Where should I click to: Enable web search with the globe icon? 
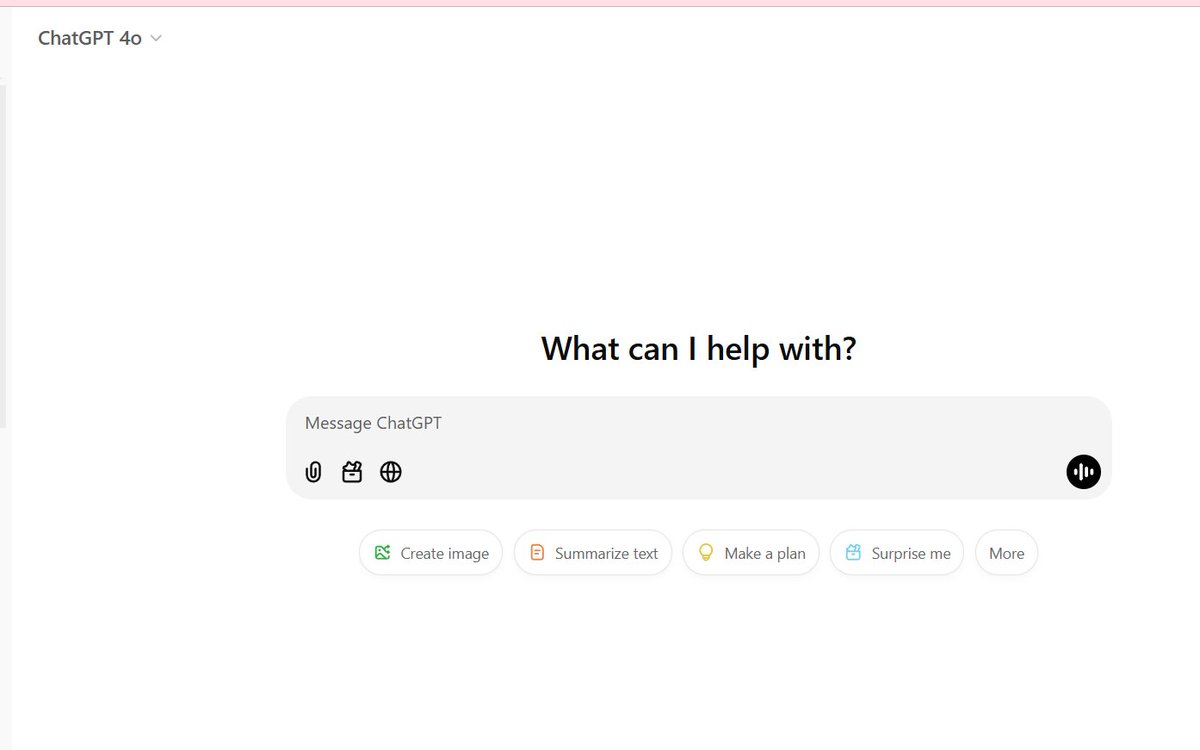(391, 472)
